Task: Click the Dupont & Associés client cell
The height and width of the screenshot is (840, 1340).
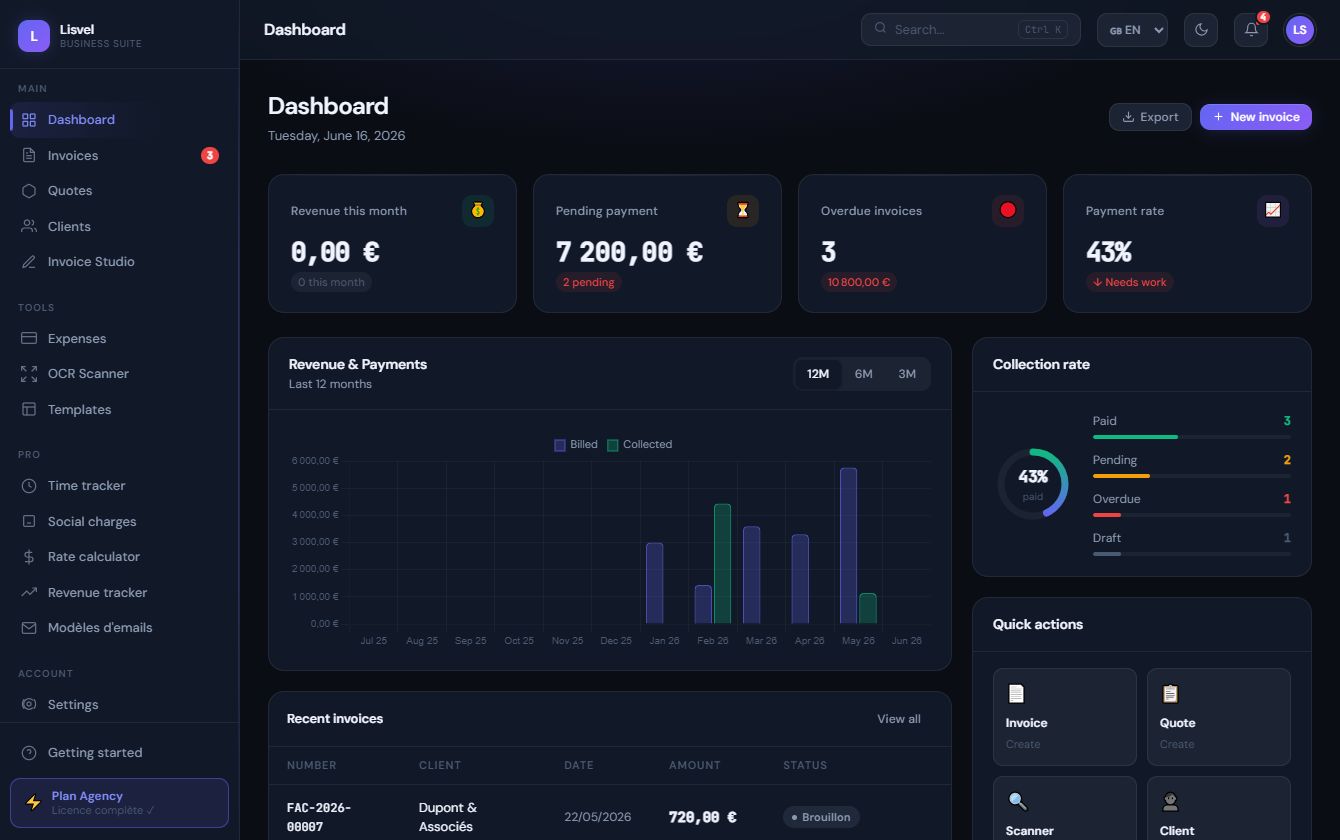Action: pos(448,817)
